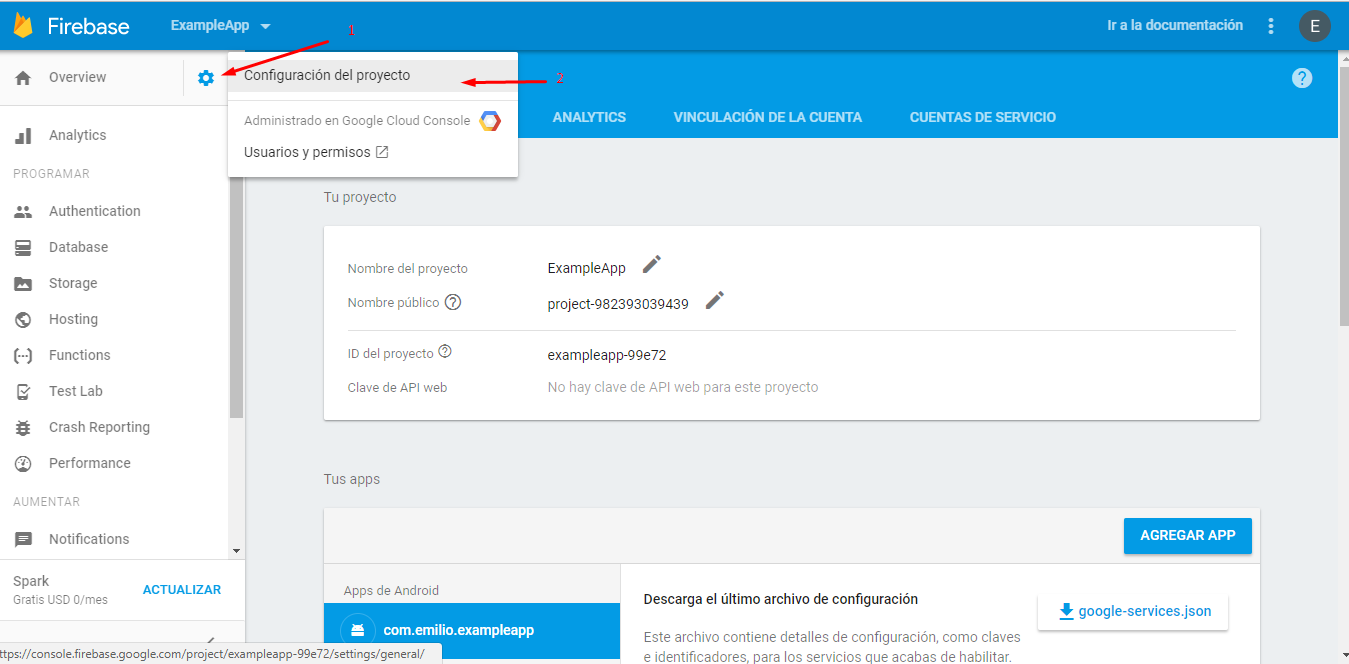The width and height of the screenshot is (1349, 664).
Task: Switch to Cuentas de servicio tab
Action: pos(983,117)
